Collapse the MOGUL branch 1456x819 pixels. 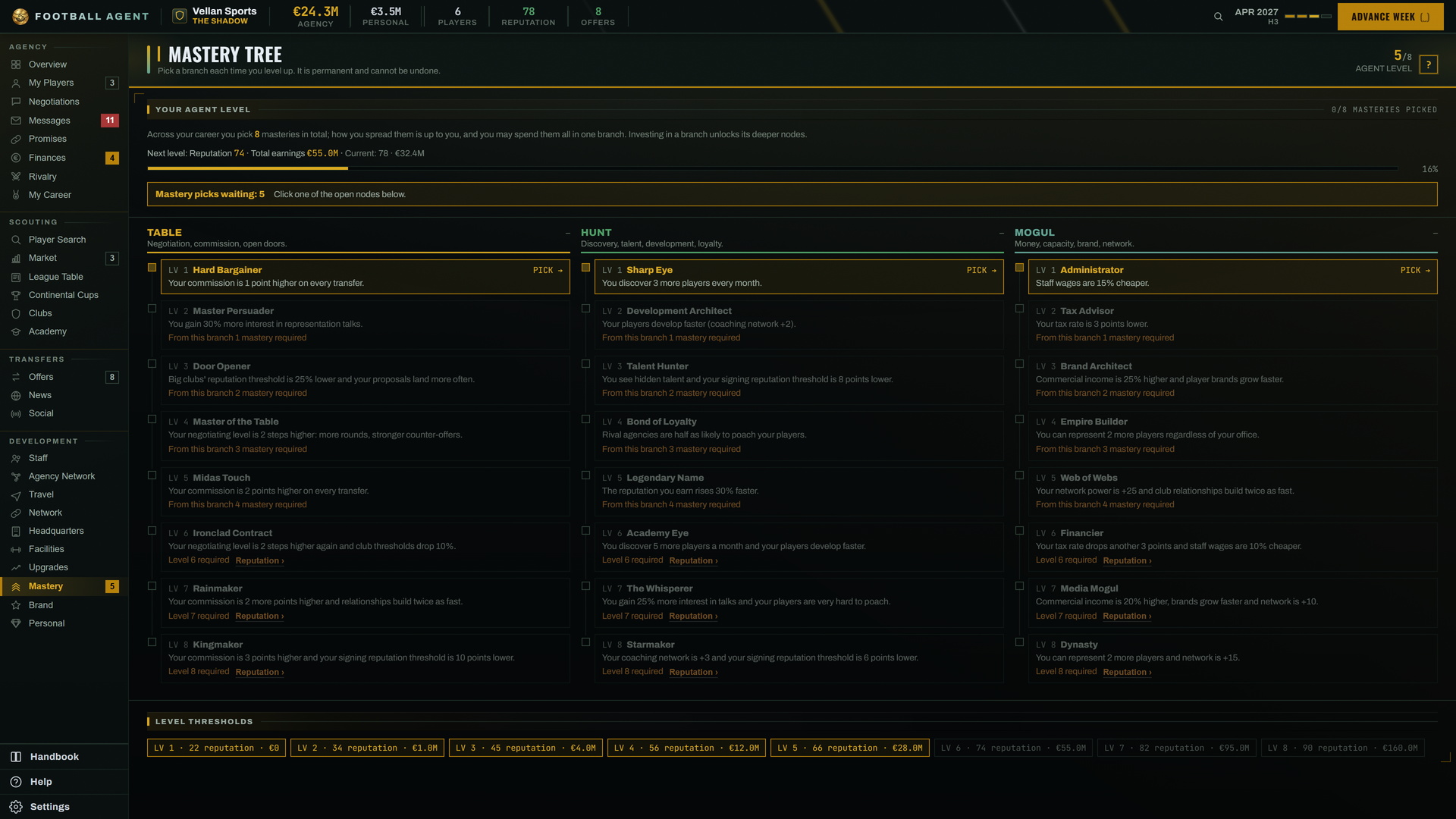[1435, 234]
